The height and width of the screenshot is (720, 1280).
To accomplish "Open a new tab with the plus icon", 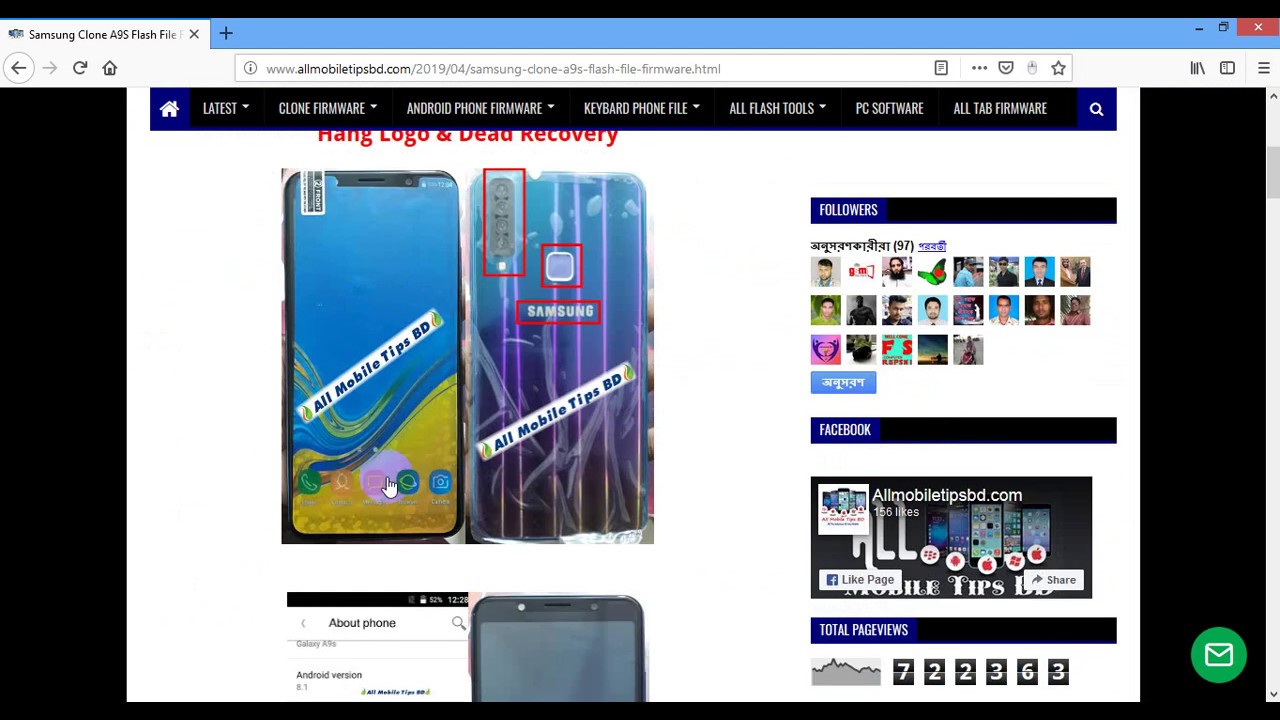I will 226,34.
